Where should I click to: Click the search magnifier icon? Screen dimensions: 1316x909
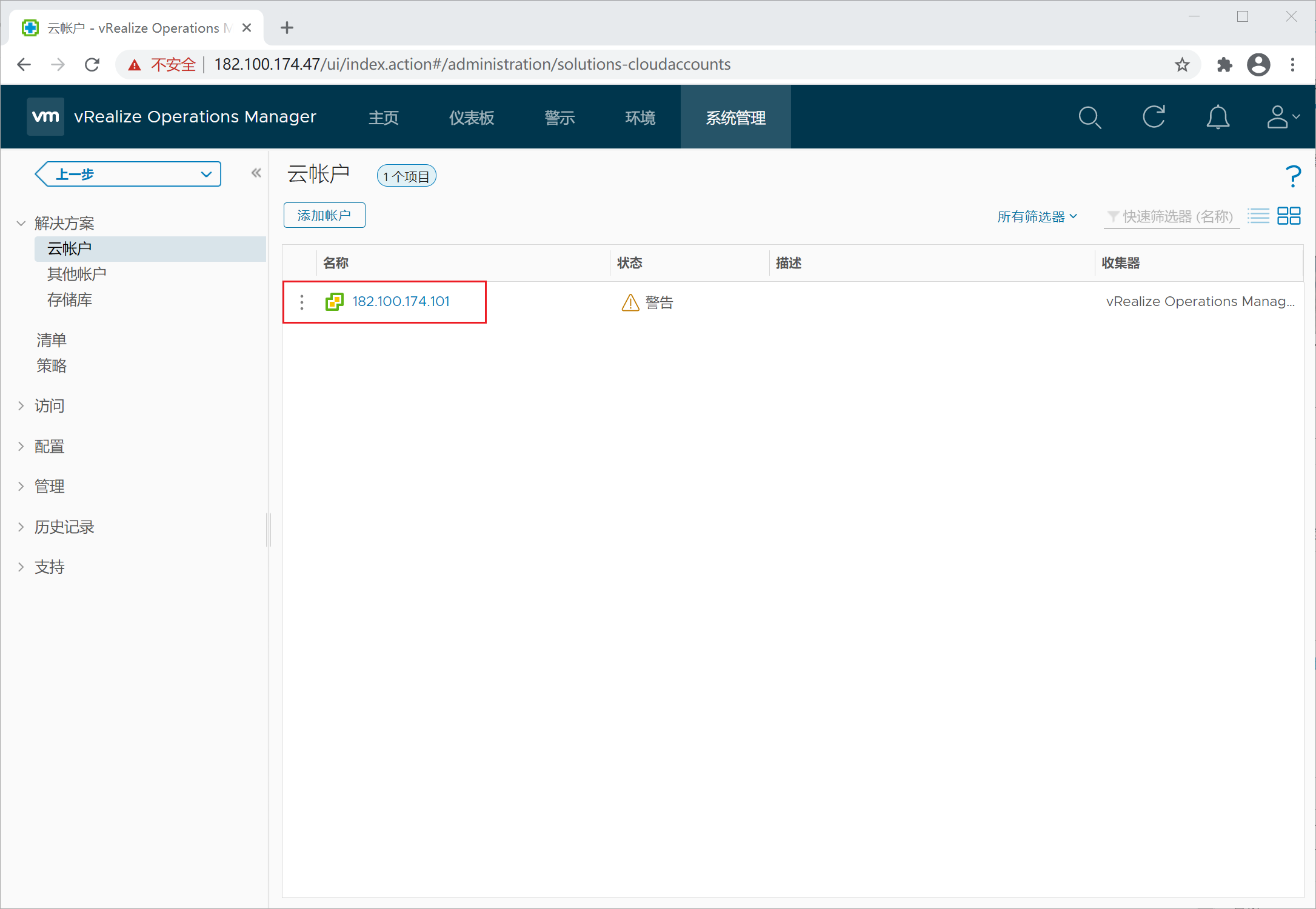pyautogui.click(x=1089, y=118)
